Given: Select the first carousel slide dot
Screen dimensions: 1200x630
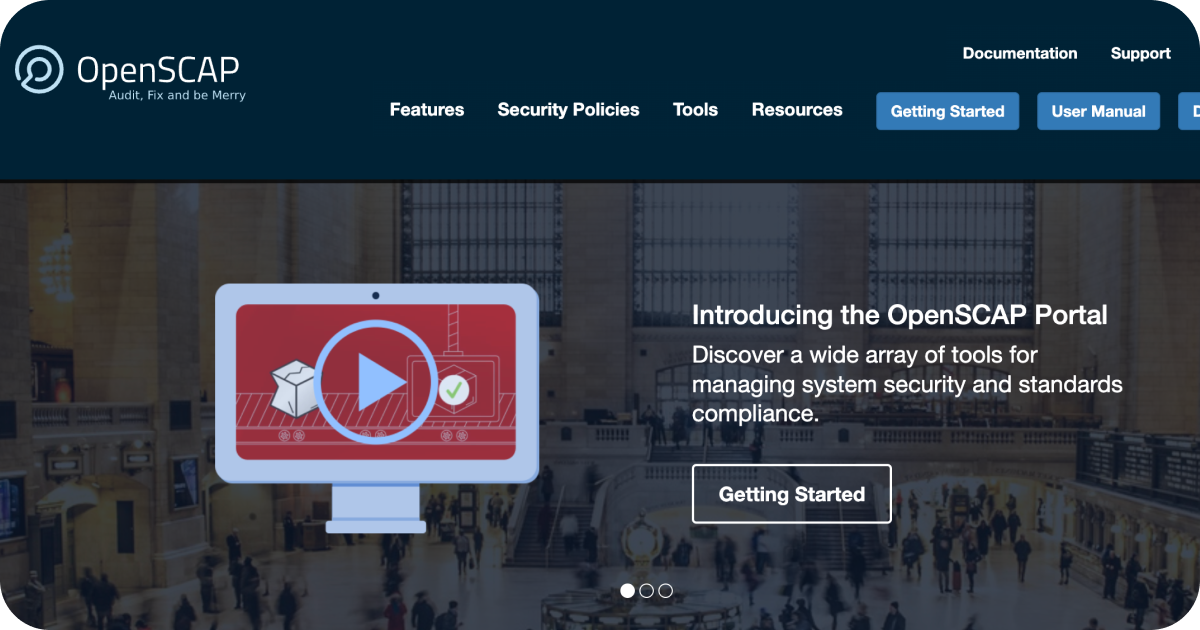Looking at the screenshot, I should click(628, 591).
